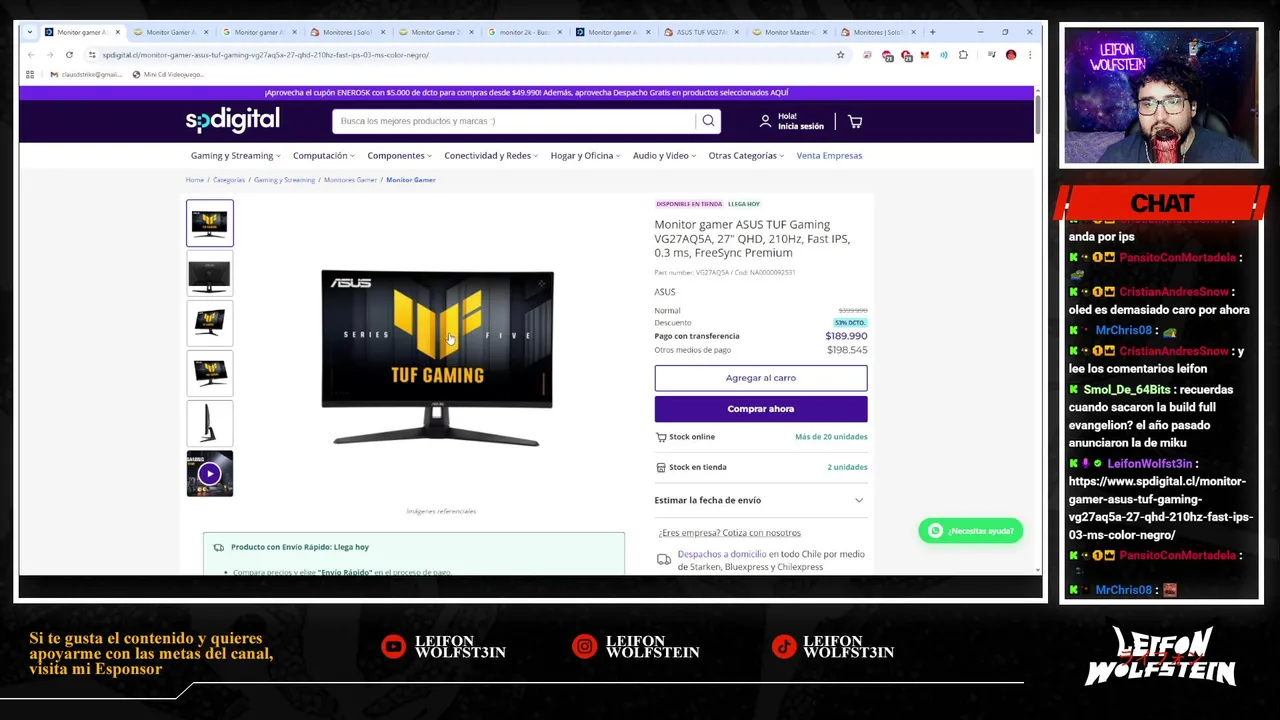The image size is (1280, 720).
Task: Switch to the 'Monitor Master-C' tab
Action: 789,32
